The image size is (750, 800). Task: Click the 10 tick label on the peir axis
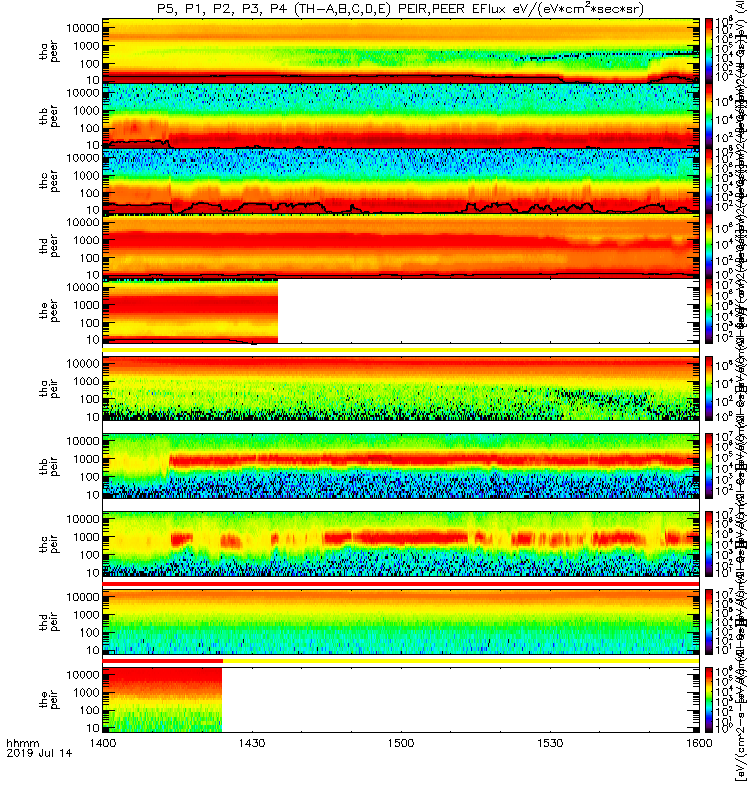[x=93, y=728]
